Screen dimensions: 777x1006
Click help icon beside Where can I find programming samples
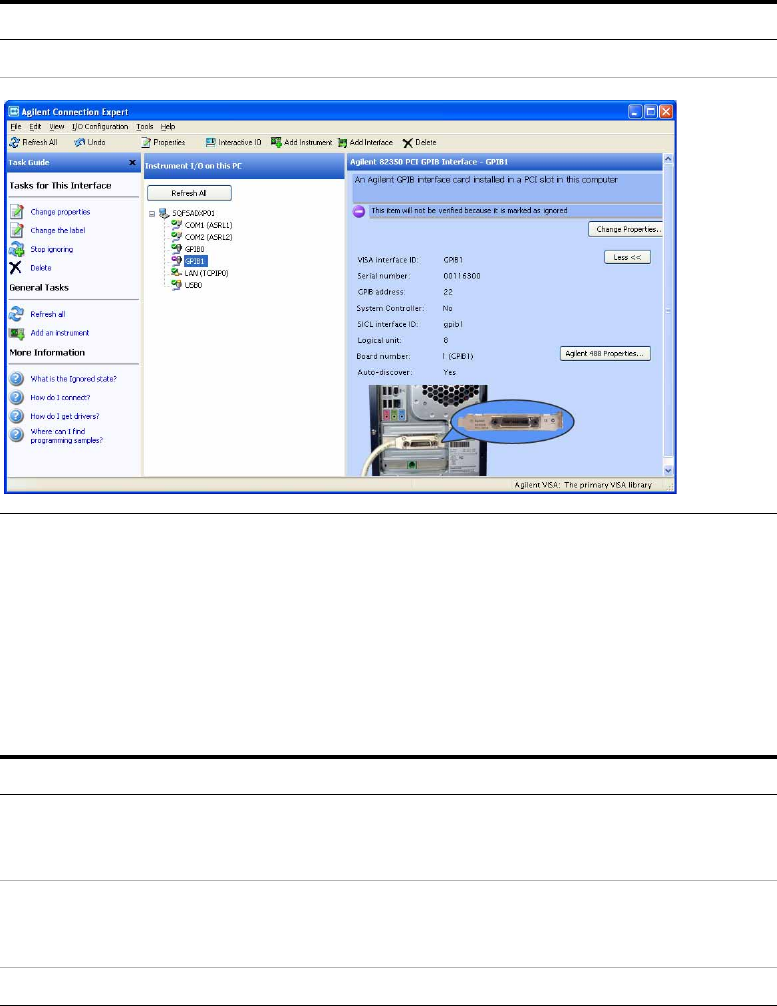point(17,435)
